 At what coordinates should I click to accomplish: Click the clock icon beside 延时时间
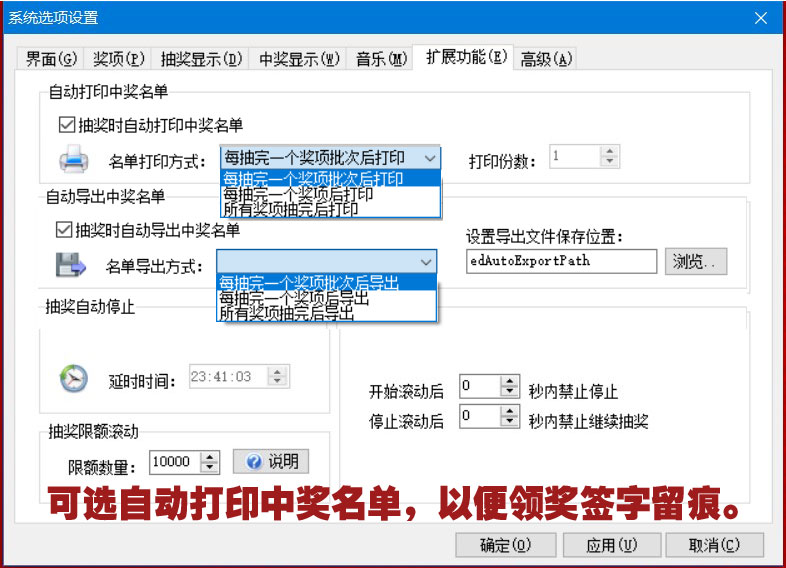74,377
